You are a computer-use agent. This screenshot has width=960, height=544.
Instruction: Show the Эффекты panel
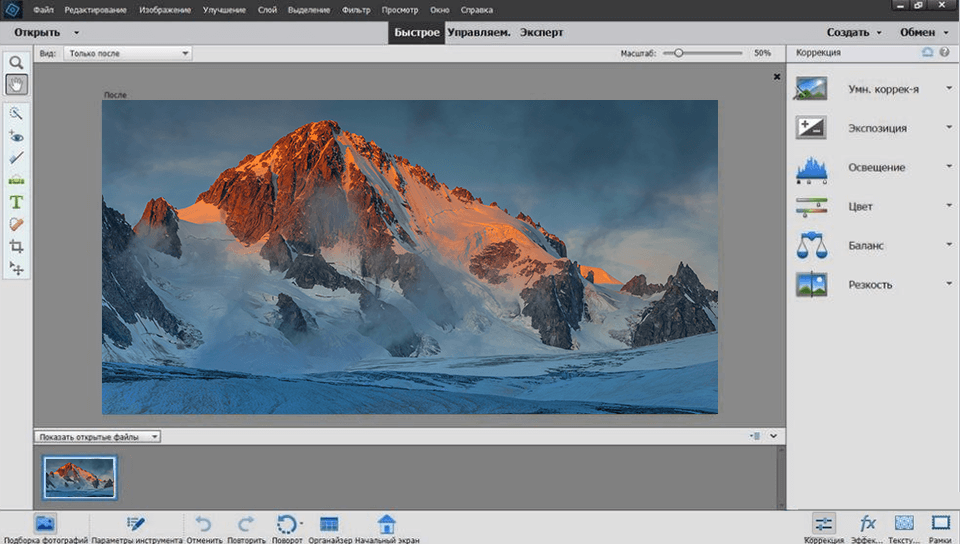point(867,524)
